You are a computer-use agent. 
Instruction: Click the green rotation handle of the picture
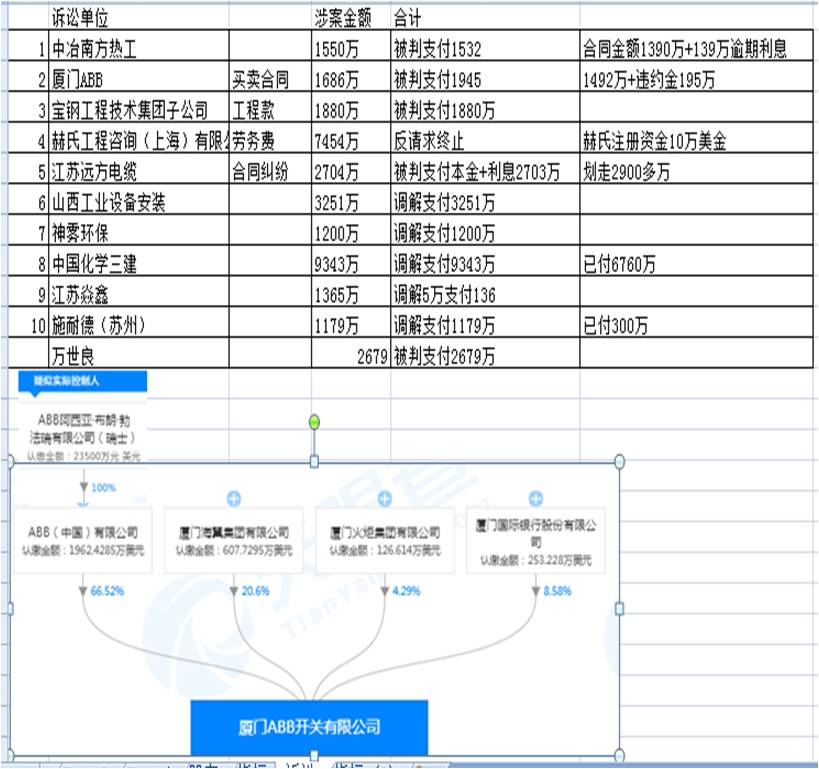click(x=314, y=422)
